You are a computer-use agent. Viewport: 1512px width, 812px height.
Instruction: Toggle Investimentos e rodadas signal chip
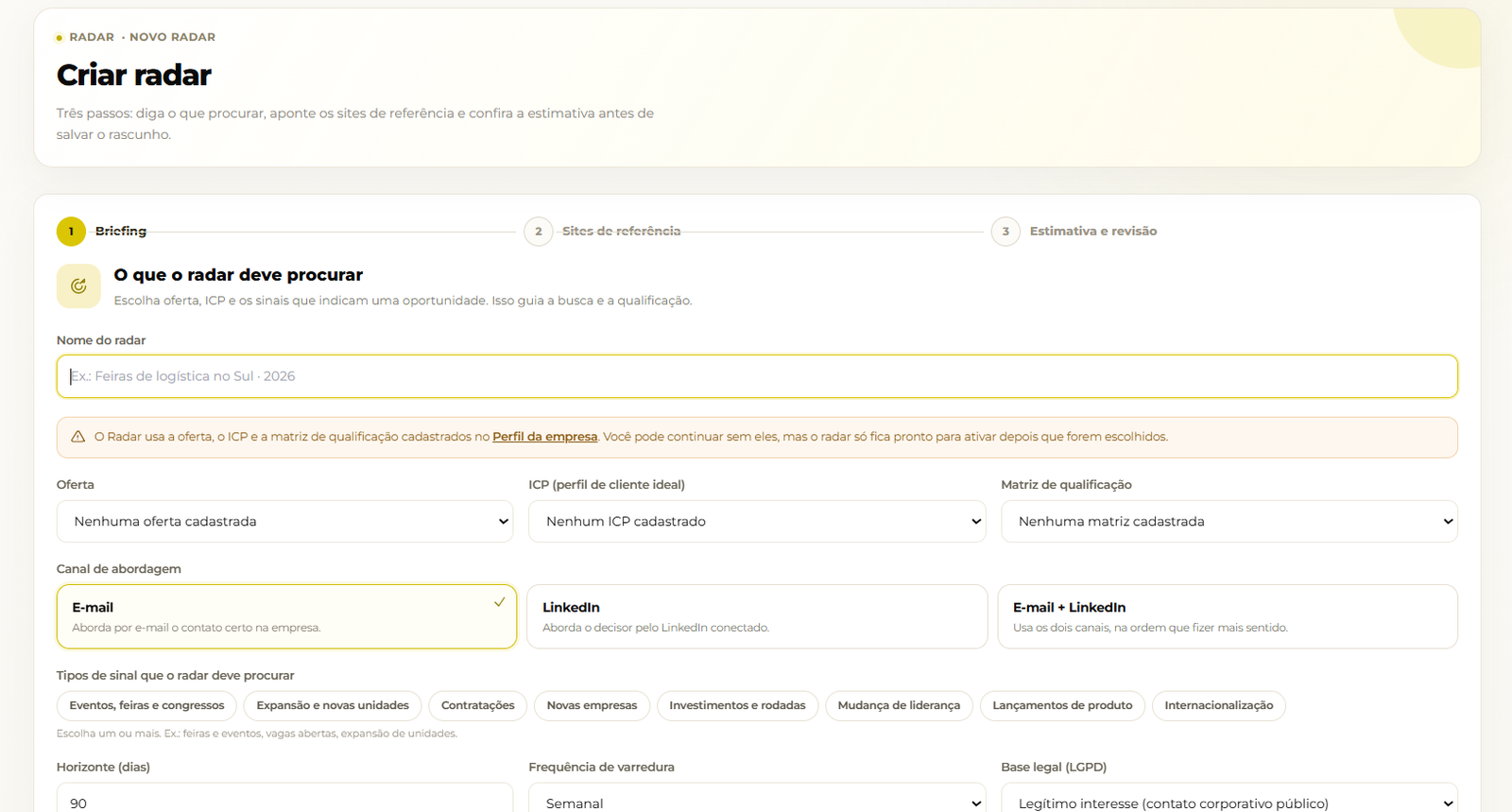point(737,706)
